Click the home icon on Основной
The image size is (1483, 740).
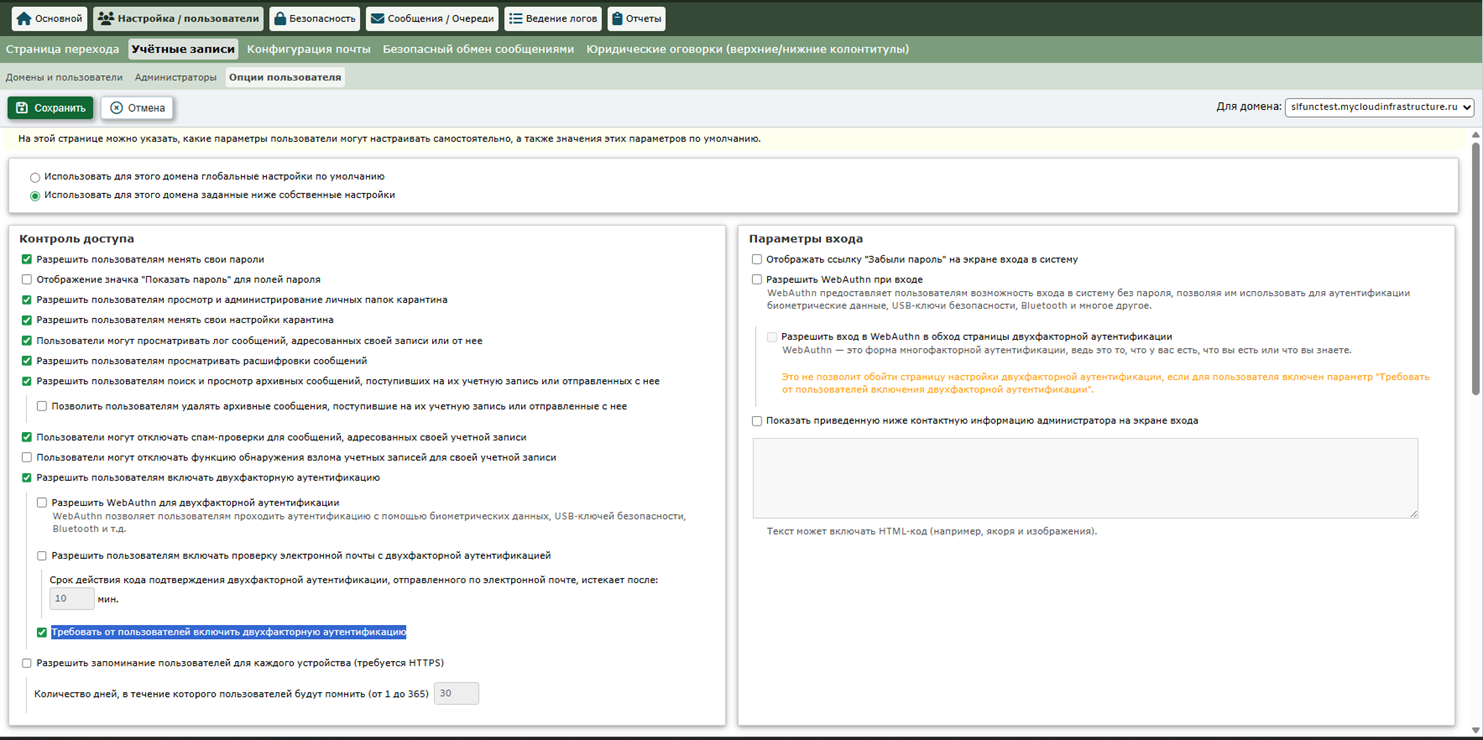[x=24, y=19]
